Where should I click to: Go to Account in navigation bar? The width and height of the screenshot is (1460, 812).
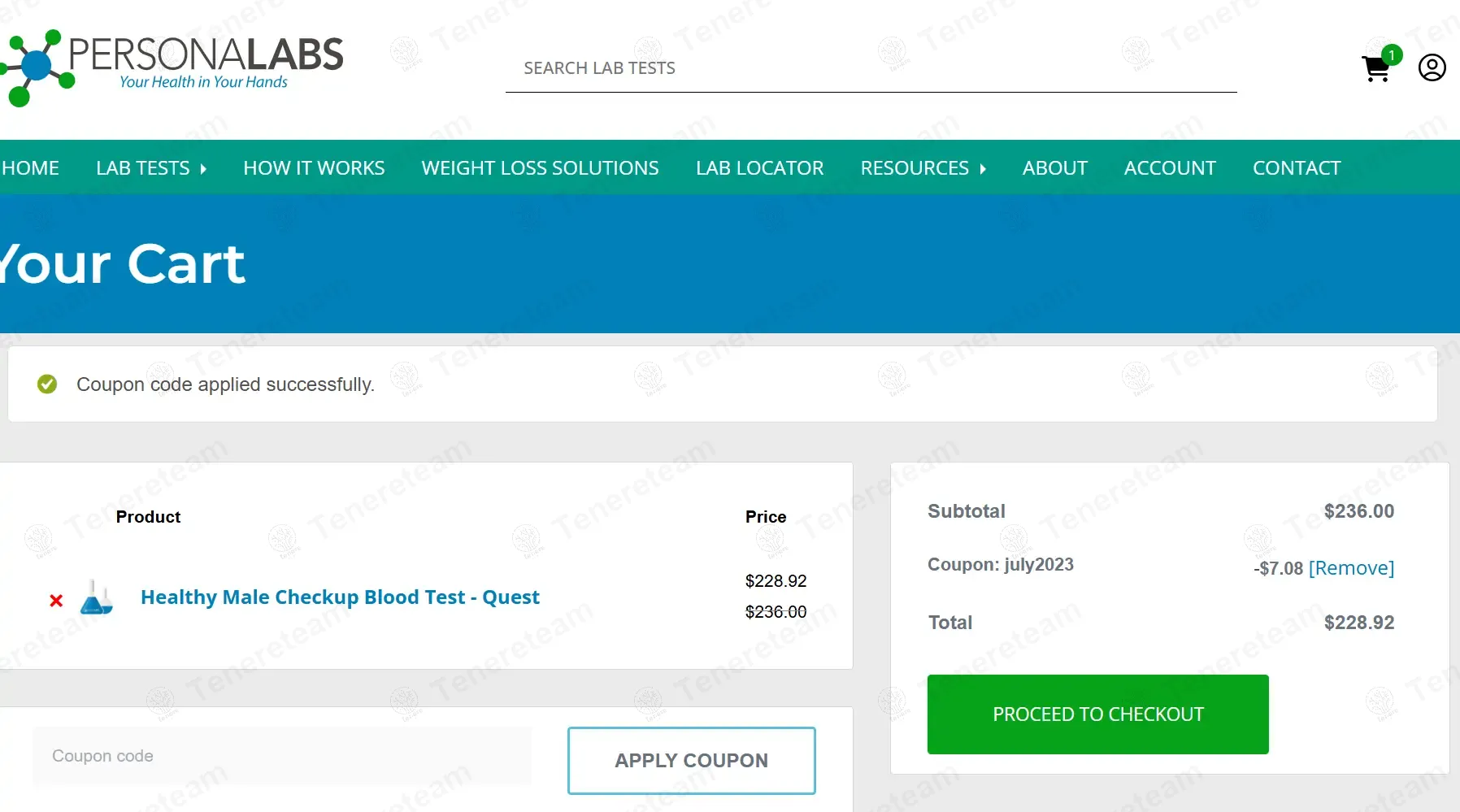point(1170,168)
